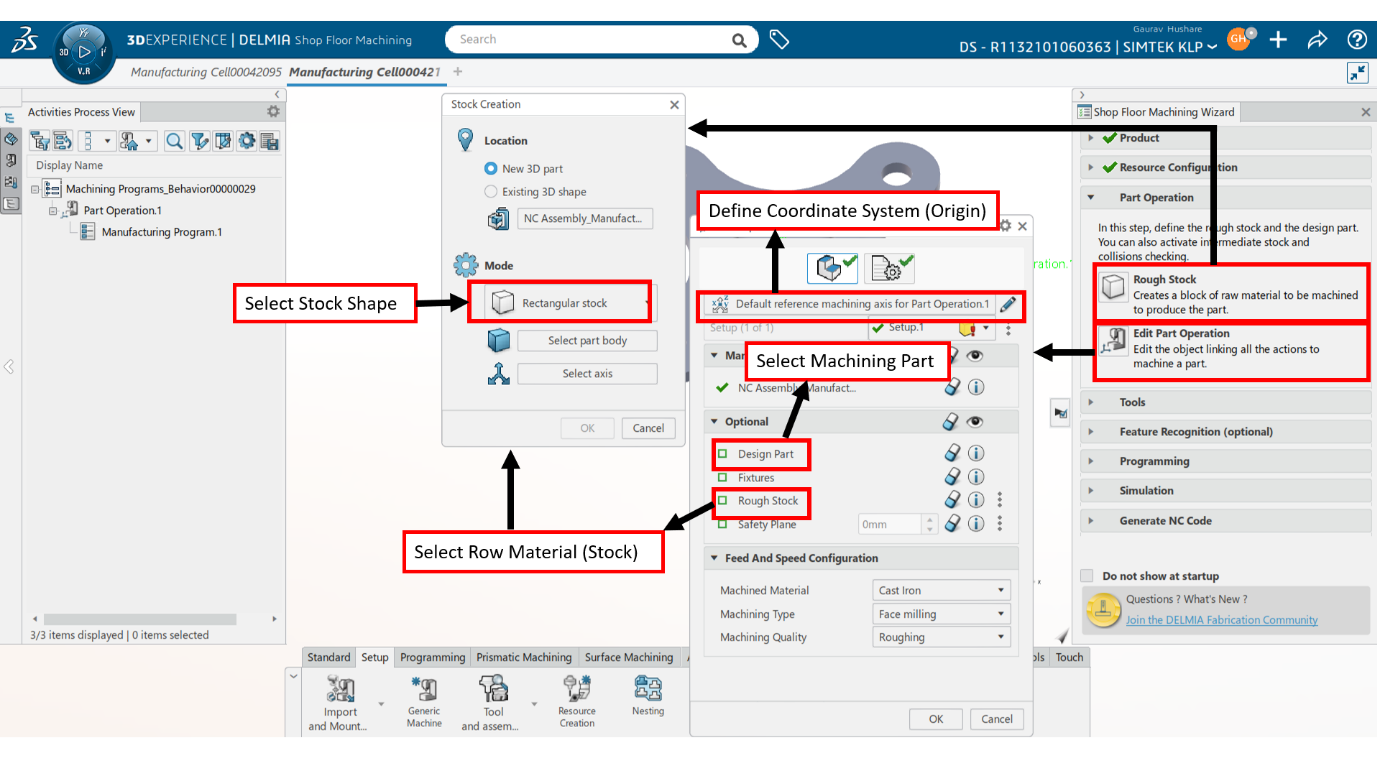
Task: Click the filter tree icon in Activities toolbar
Action: click(x=39, y=141)
